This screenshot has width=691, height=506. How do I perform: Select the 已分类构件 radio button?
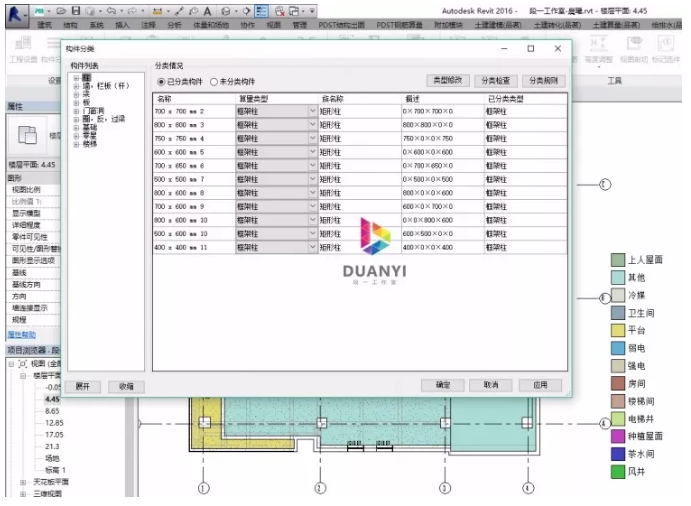pyautogui.click(x=161, y=82)
